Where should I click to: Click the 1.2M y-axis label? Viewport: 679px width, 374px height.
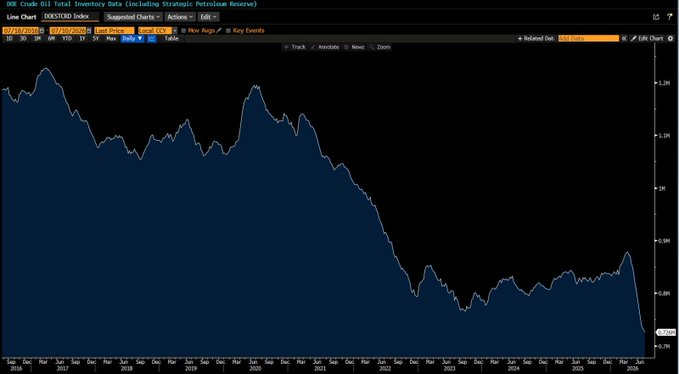(665, 83)
